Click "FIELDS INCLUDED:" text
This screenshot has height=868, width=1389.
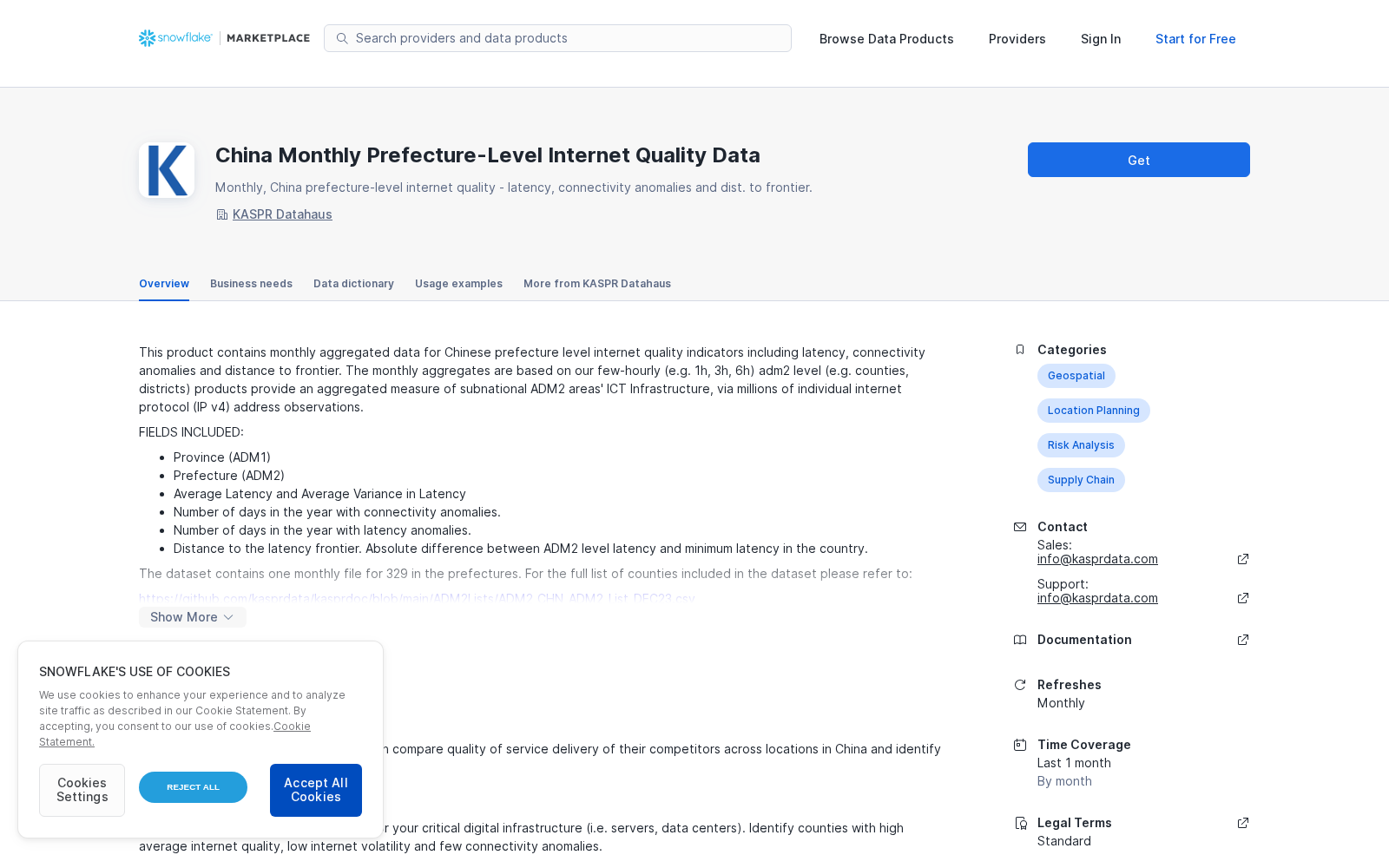[191, 432]
